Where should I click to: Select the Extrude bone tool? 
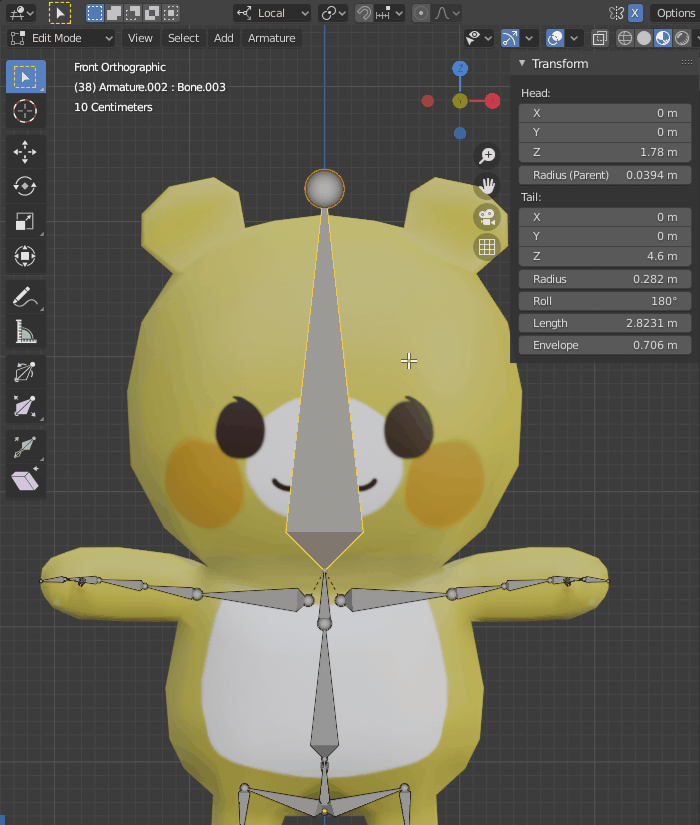(x=25, y=447)
